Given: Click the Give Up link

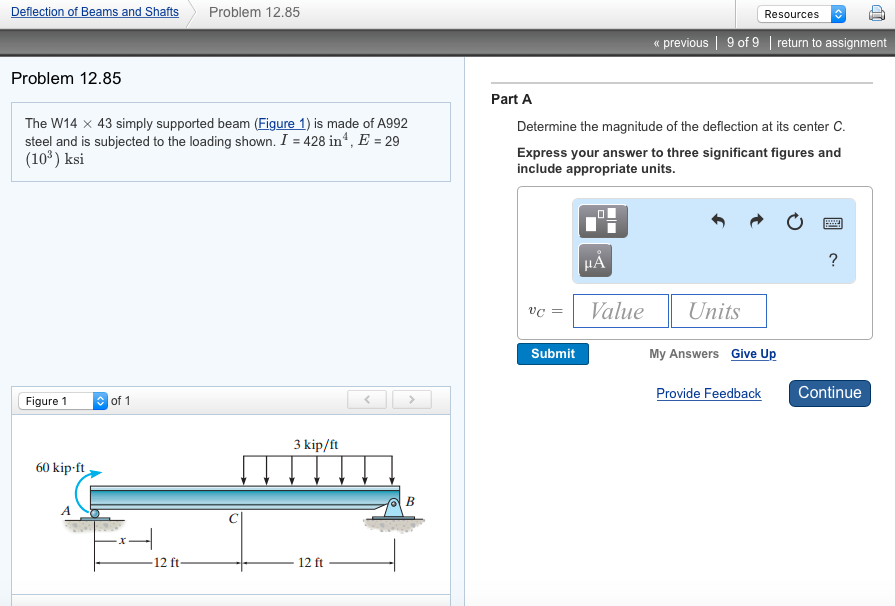Looking at the screenshot, I should tap(753, 354).
